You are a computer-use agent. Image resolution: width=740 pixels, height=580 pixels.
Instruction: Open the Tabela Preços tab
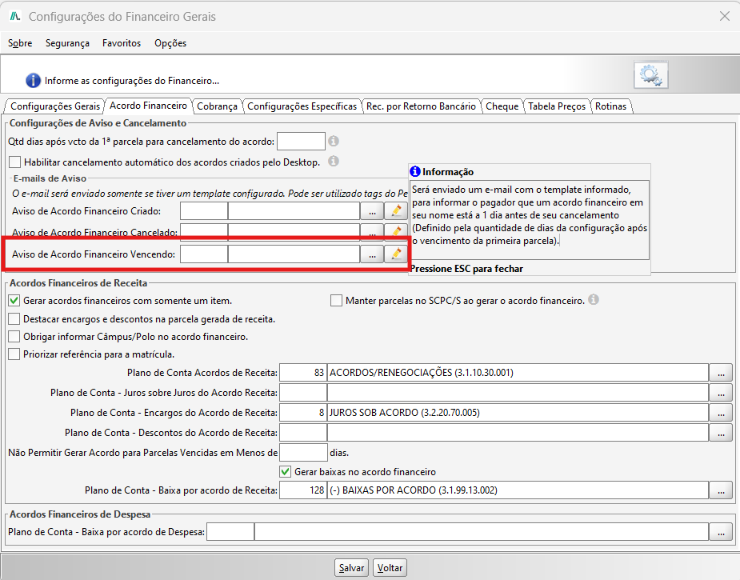(x=556, y=106)
